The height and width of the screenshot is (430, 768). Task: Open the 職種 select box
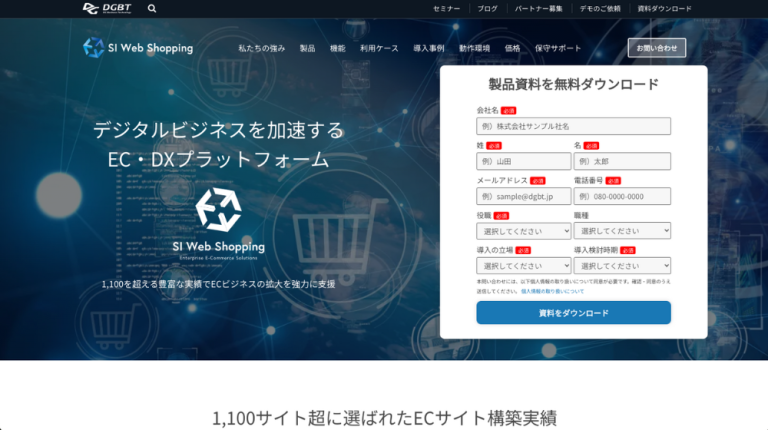(621, 231)
